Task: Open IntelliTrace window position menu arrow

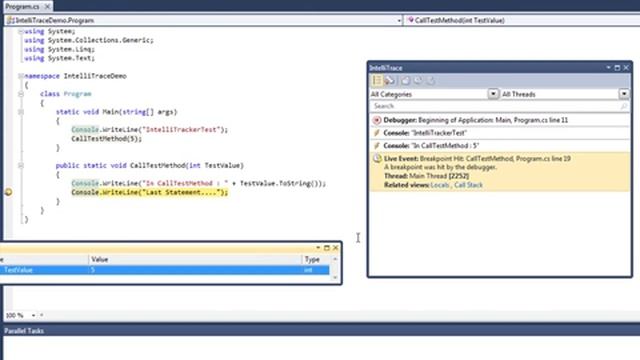Action: [x=608, y=68]
